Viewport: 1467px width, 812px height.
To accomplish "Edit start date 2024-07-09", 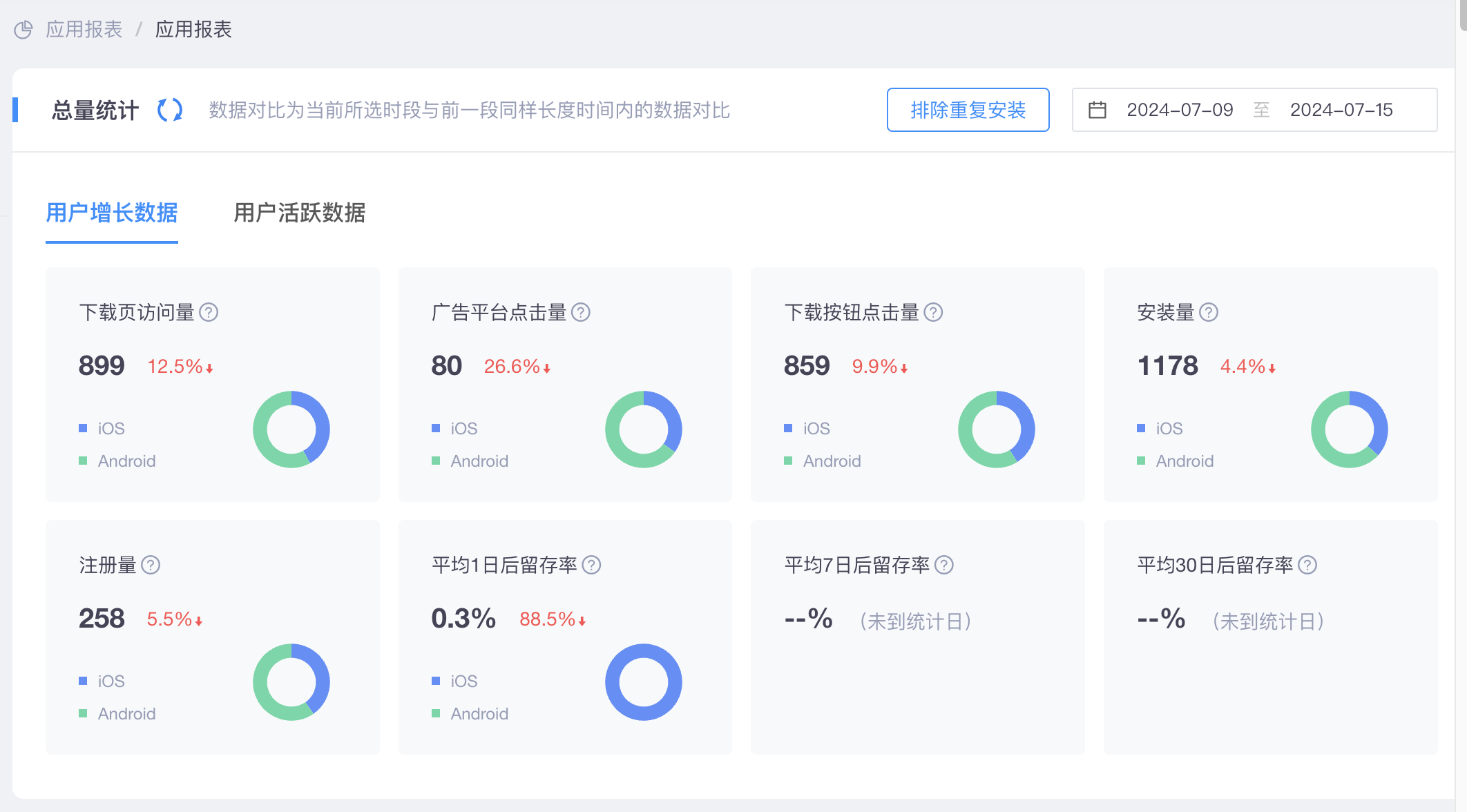I will coord(1180,110).
